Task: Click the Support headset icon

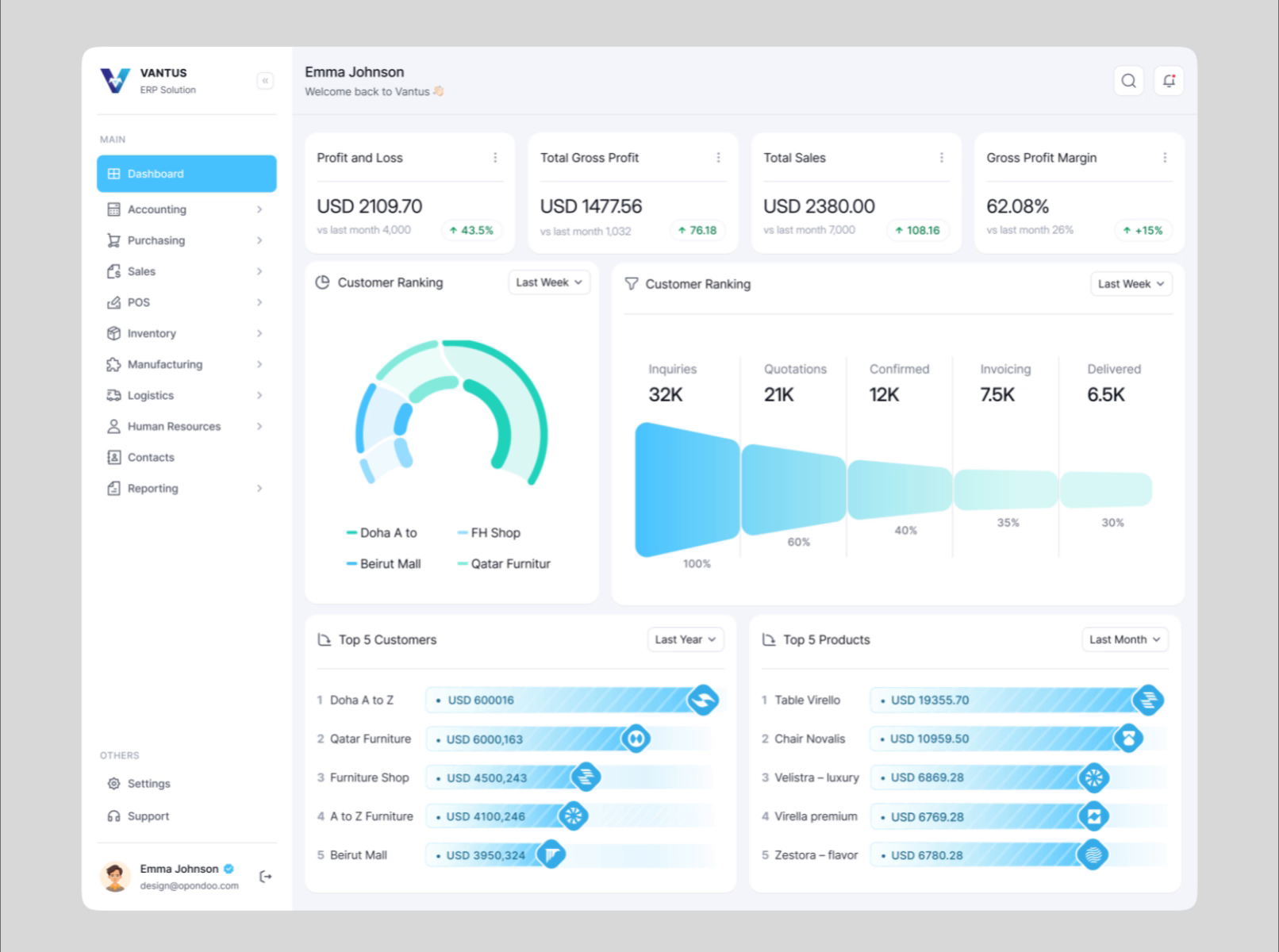Action: [x=113, y=816]
